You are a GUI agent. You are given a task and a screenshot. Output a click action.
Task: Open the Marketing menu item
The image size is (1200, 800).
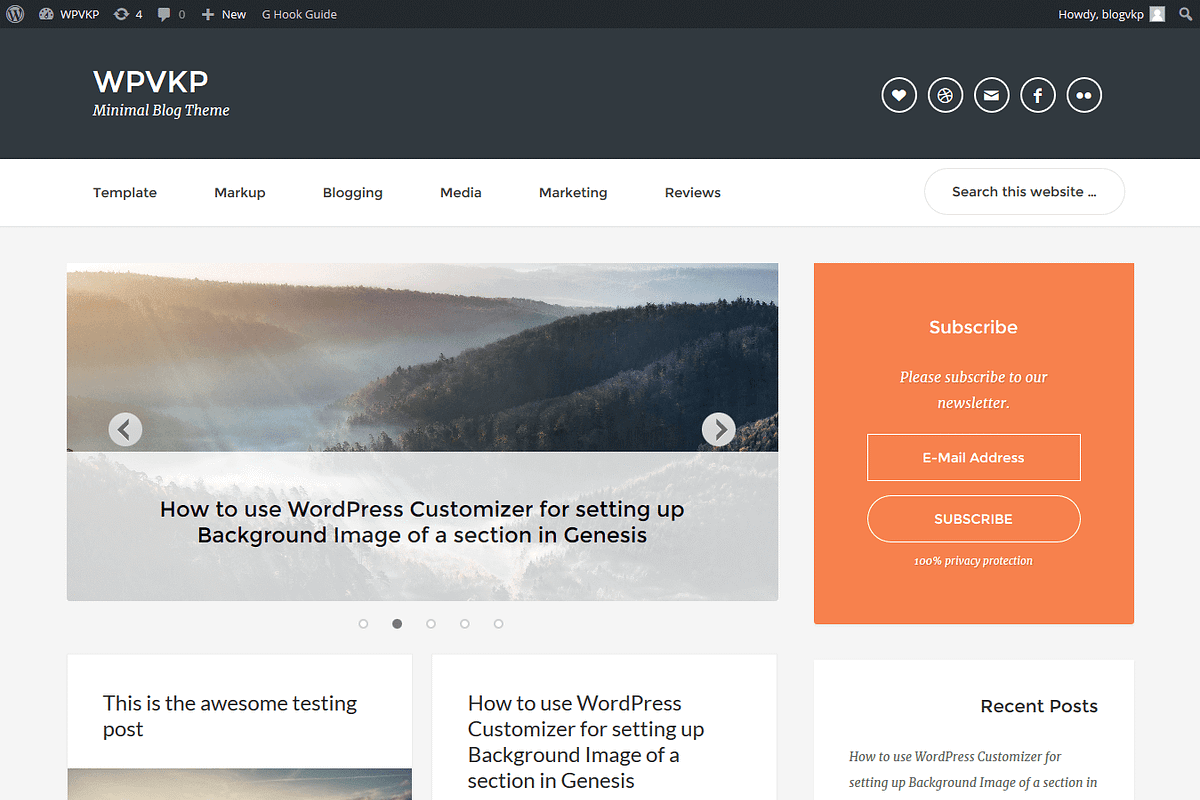coord(573,192)
